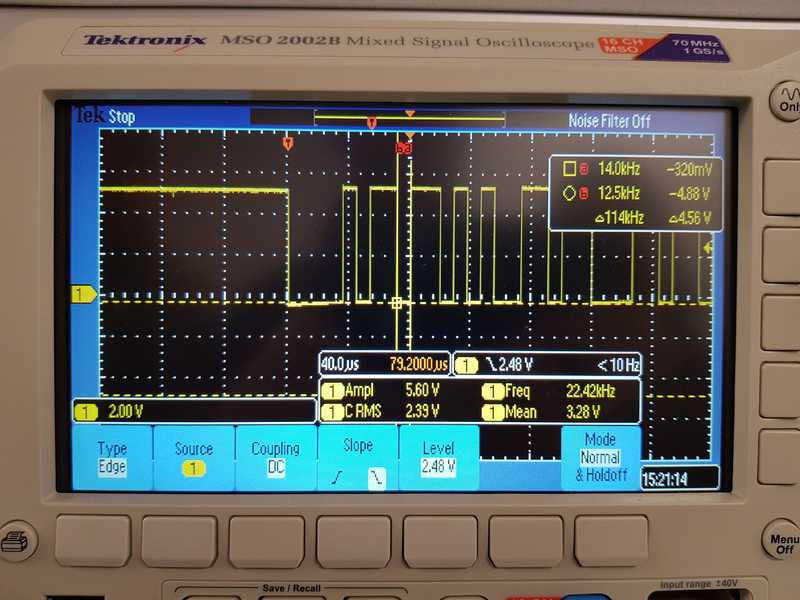Screen dimensions: 800x600
Task: Click the Freq channel 1 badge
Action: tap(493, 391)
